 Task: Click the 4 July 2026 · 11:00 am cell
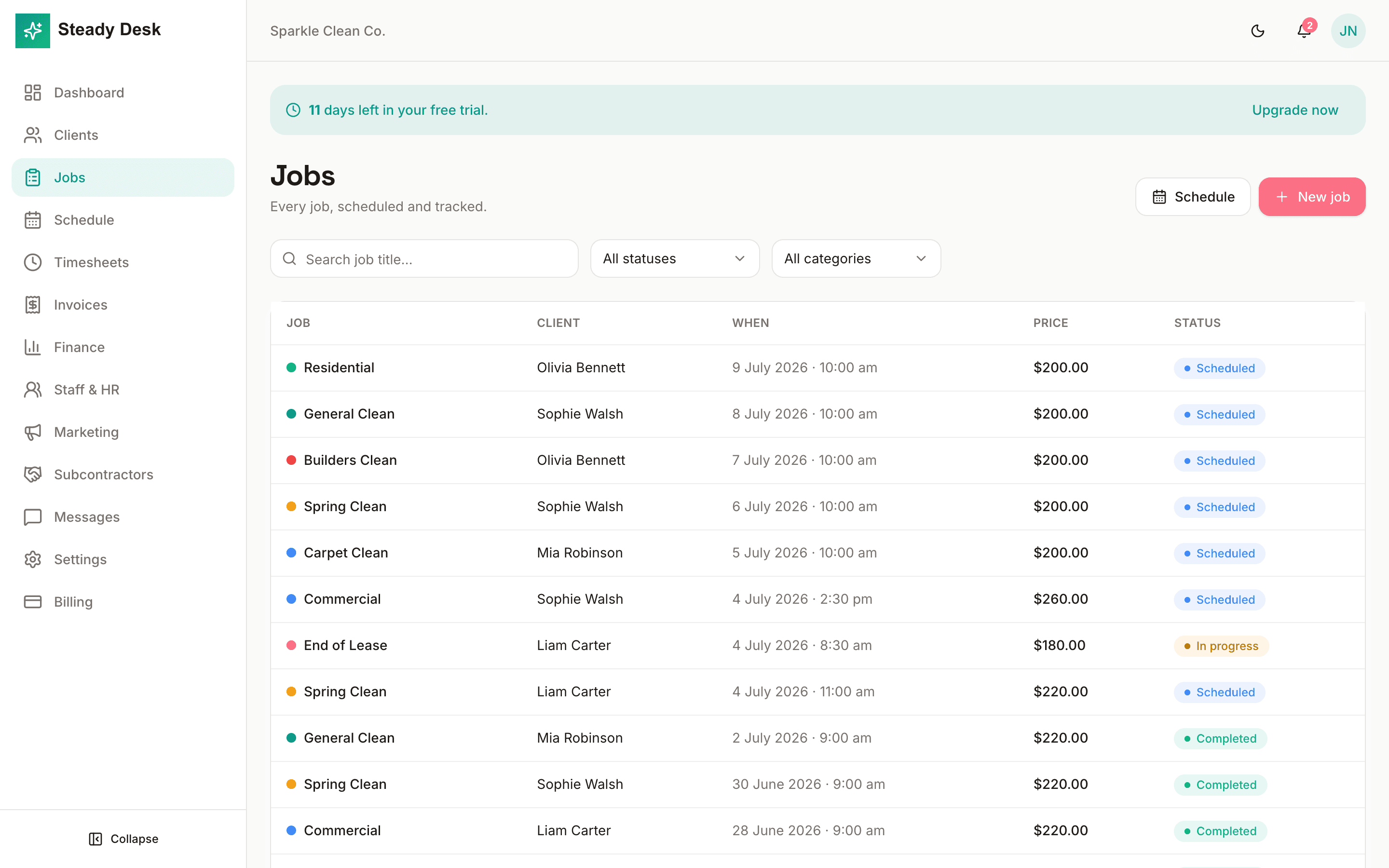point(803,692)
